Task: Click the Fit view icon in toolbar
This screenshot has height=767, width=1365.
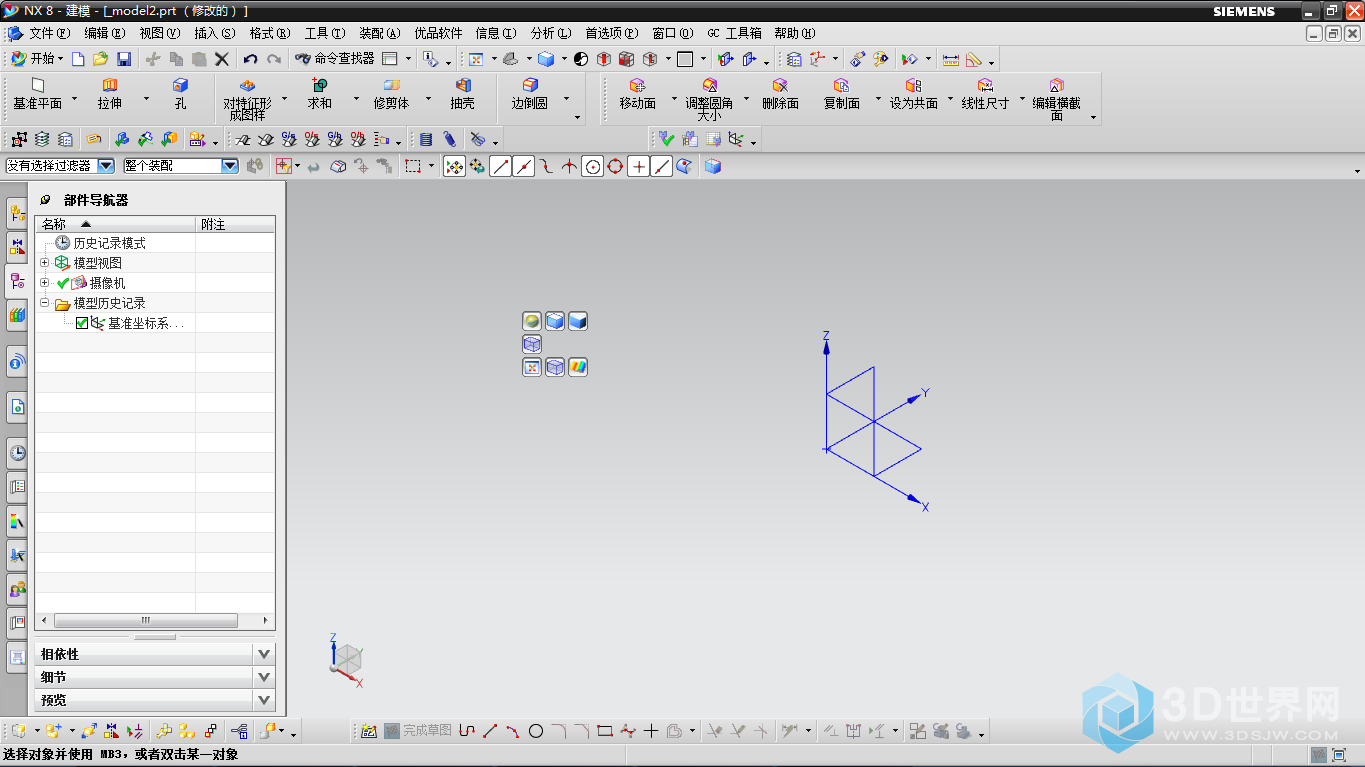Action: tap(476, 59)
